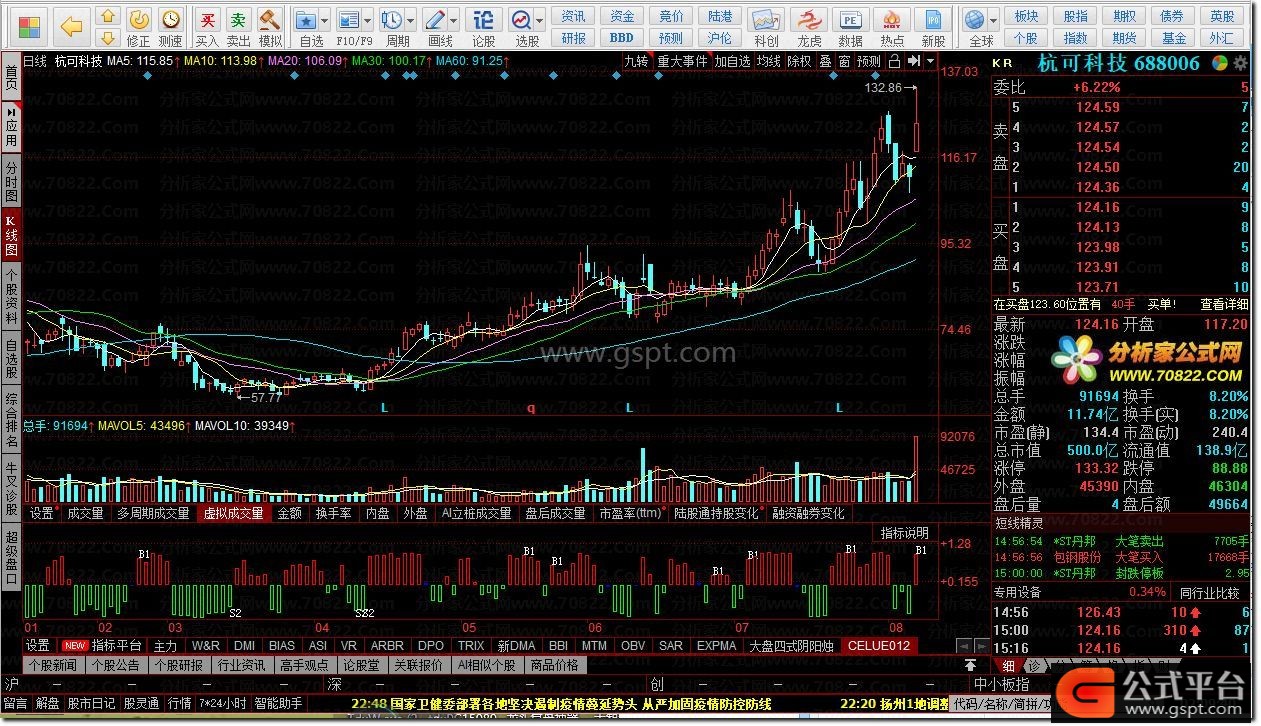1261x726 pixels.
Task: Expand the 选股 dropdown arrow
Action: tap(540, 20)
